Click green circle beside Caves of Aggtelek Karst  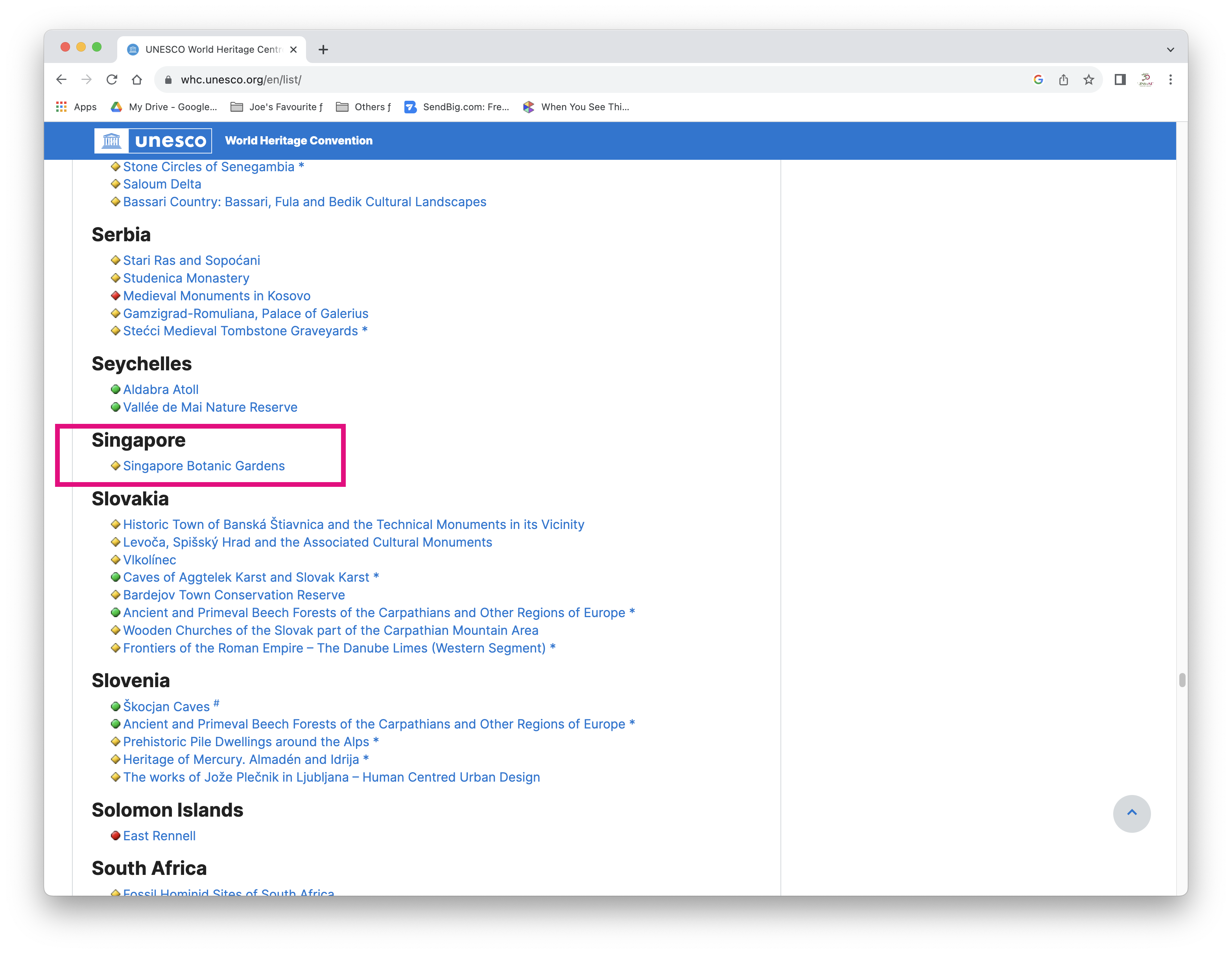115,577
